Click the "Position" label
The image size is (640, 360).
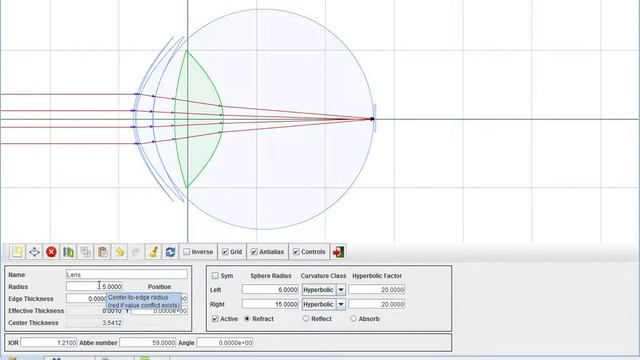159,287
